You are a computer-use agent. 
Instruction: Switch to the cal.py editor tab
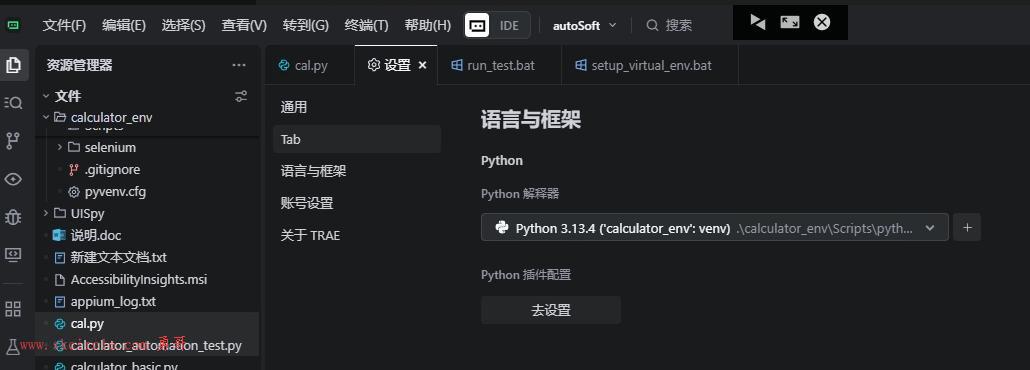pos(309,65)
